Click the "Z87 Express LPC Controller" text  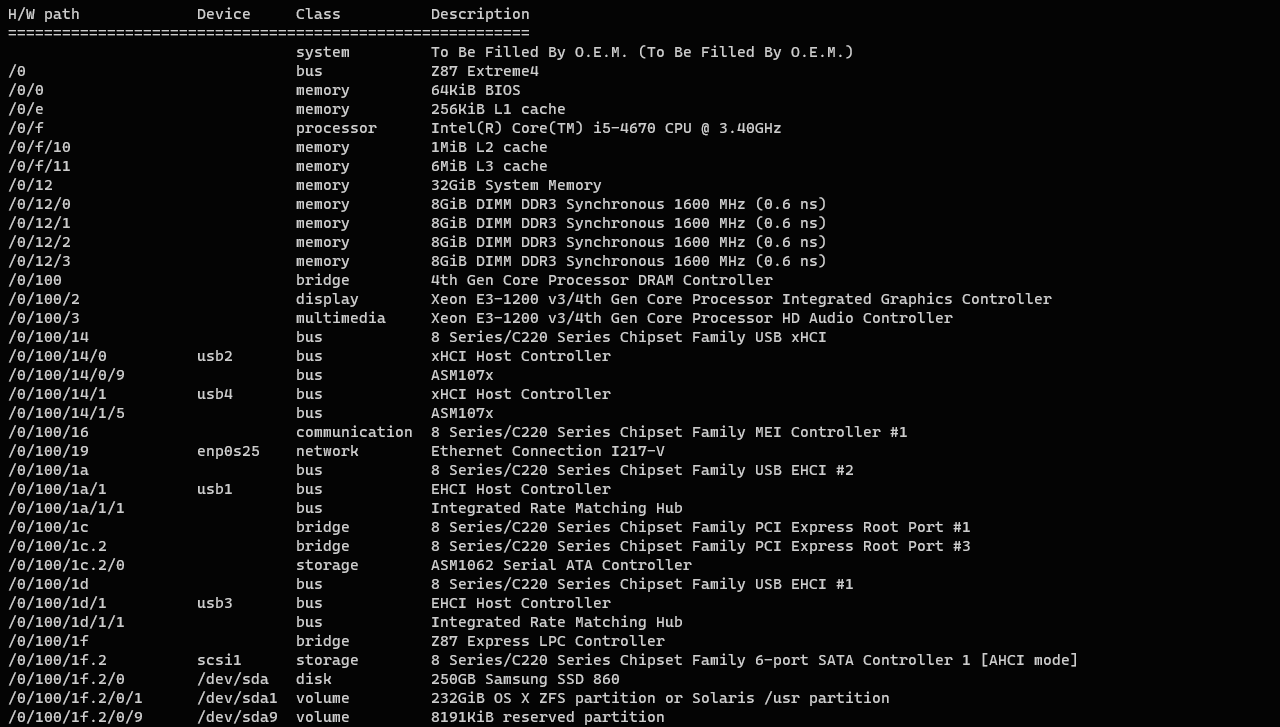(548, 641)
